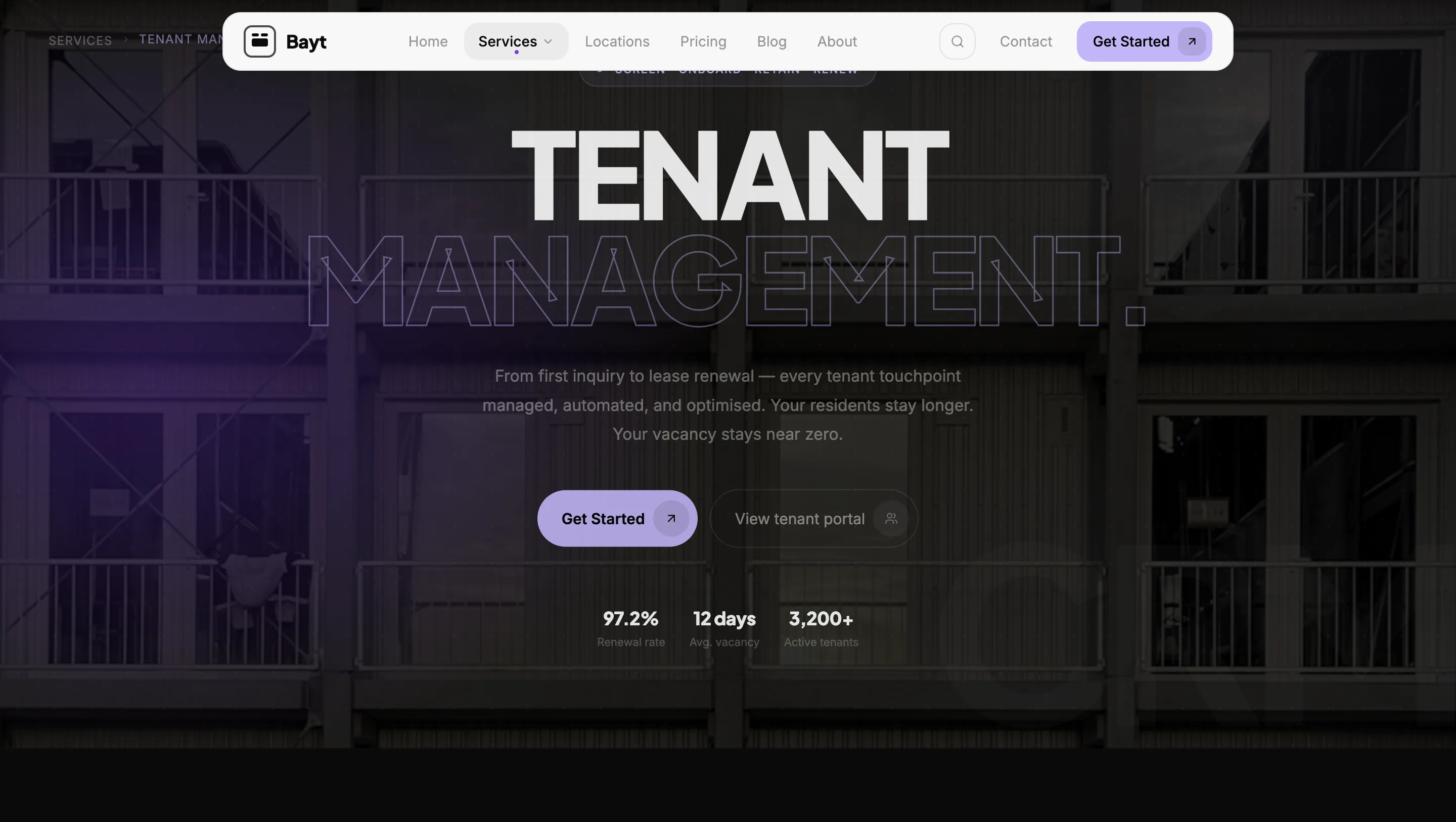This screenshot has height=822, width=1456.
Task: Open the Pricing page
Action: [703, 41]
